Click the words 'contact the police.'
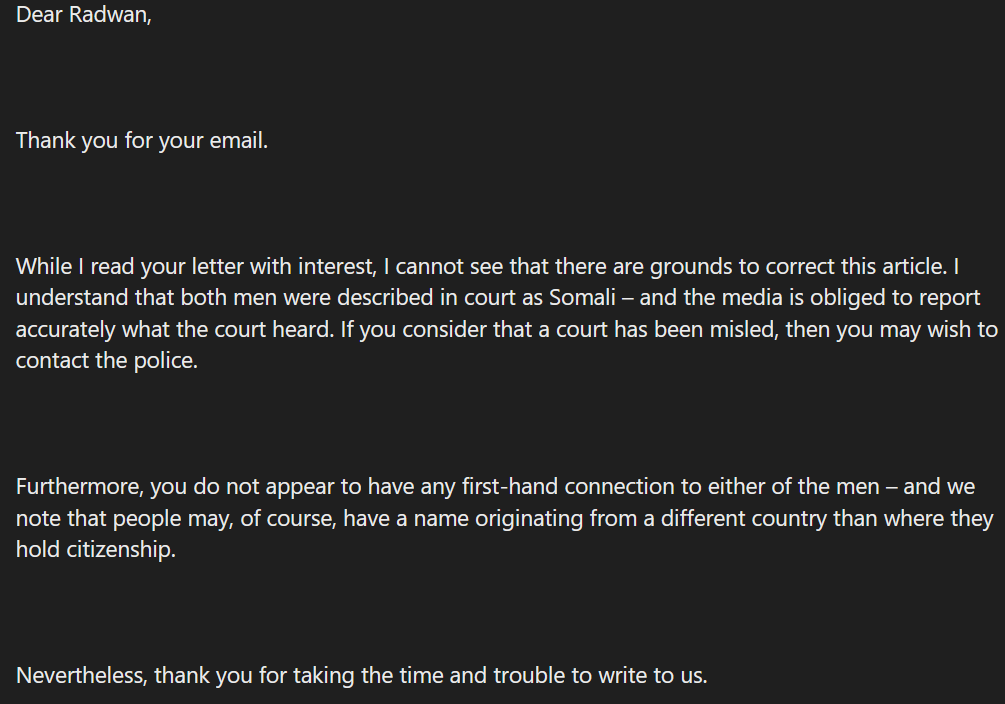Viewport: 1005px width, 704px height. click(x=106, y=360)
